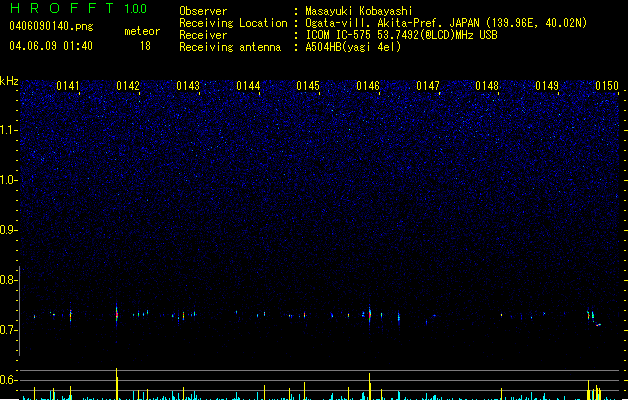Click the tallest yellow level bar under 0142
629x400 pixels.
117,384
